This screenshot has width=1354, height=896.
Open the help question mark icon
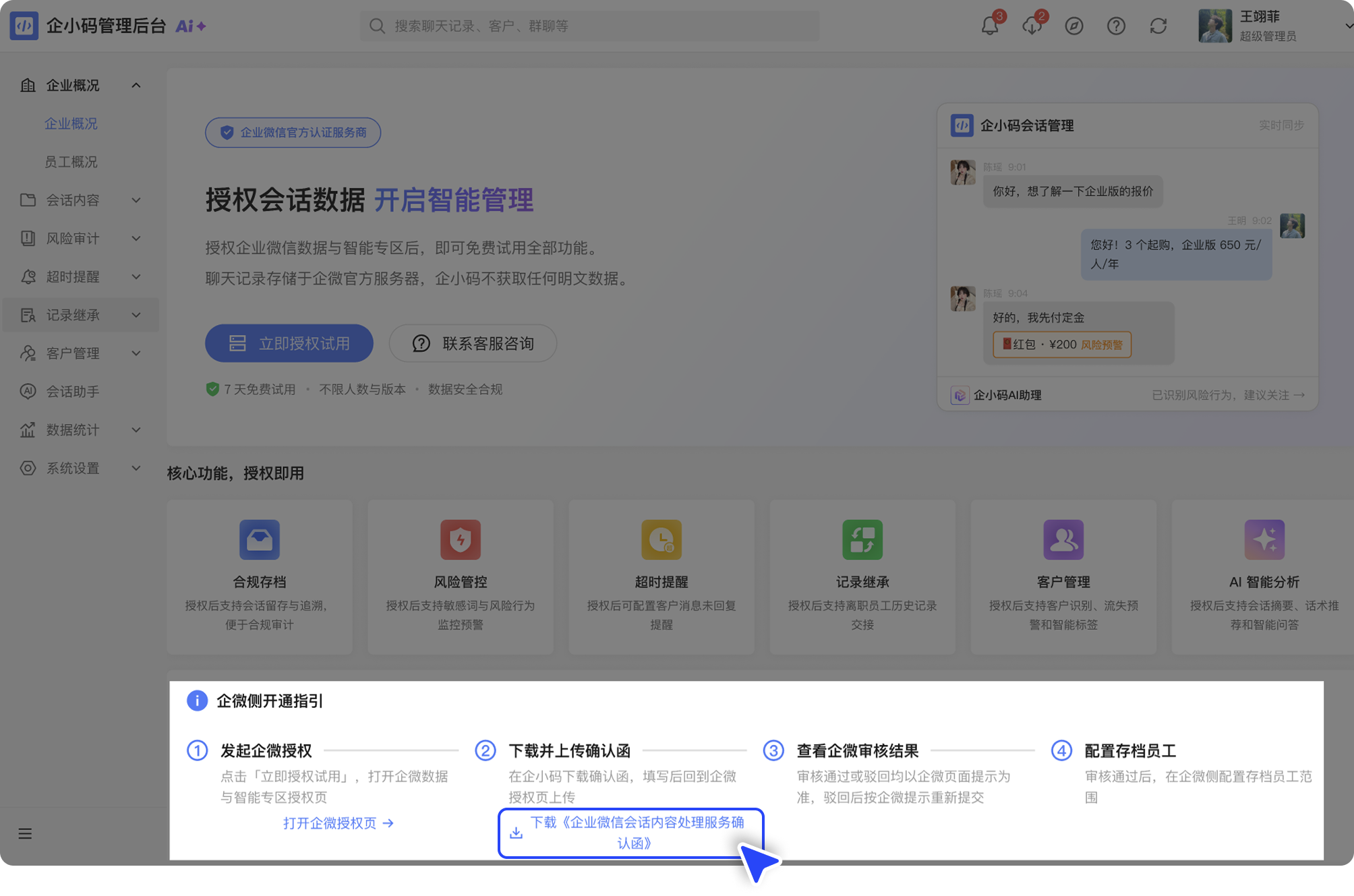coord(1116,26)
